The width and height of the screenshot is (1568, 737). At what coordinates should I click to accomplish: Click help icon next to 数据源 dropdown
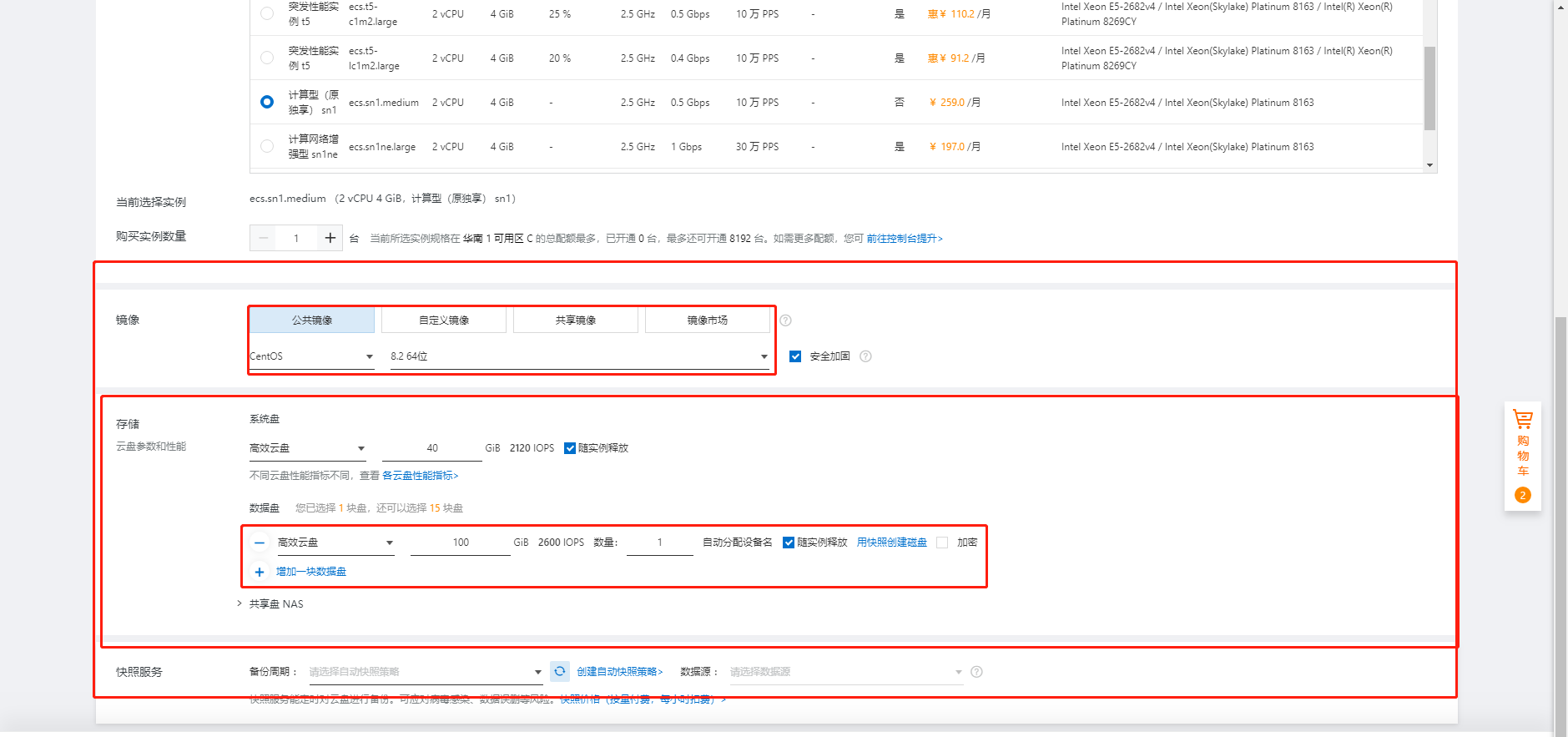click(976, 672)
